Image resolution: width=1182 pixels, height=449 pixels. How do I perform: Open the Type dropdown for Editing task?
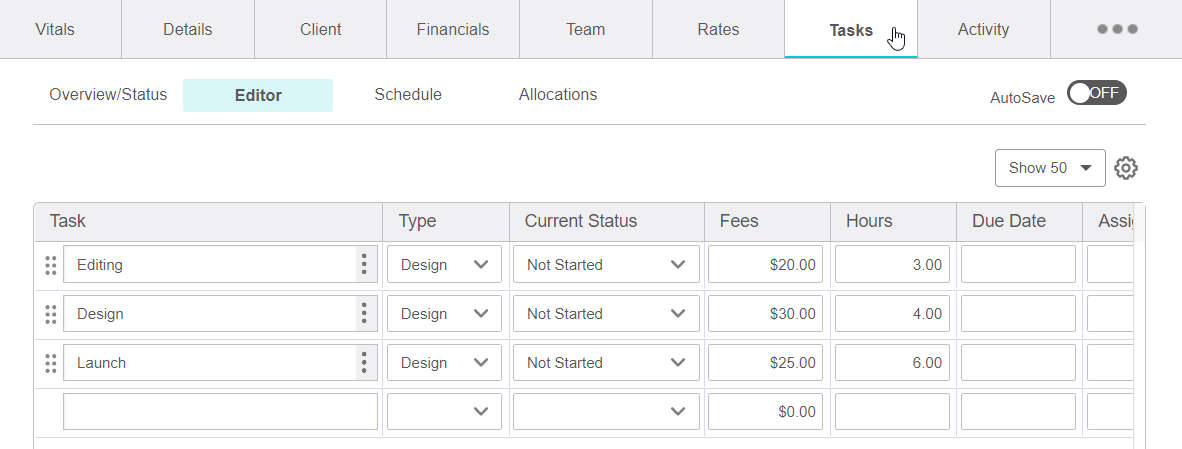pos(444,265)
